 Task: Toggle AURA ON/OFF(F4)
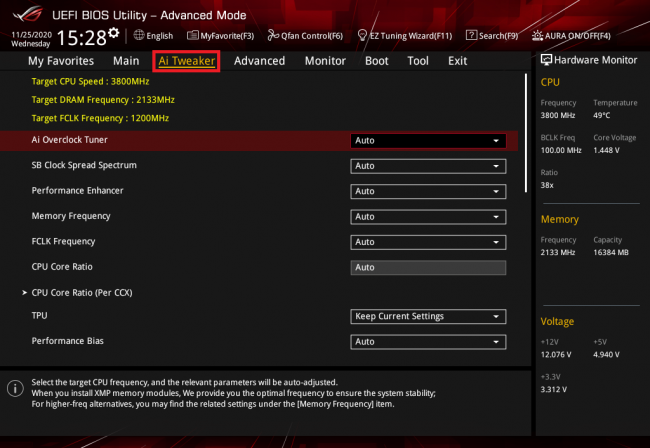point(571,36)
